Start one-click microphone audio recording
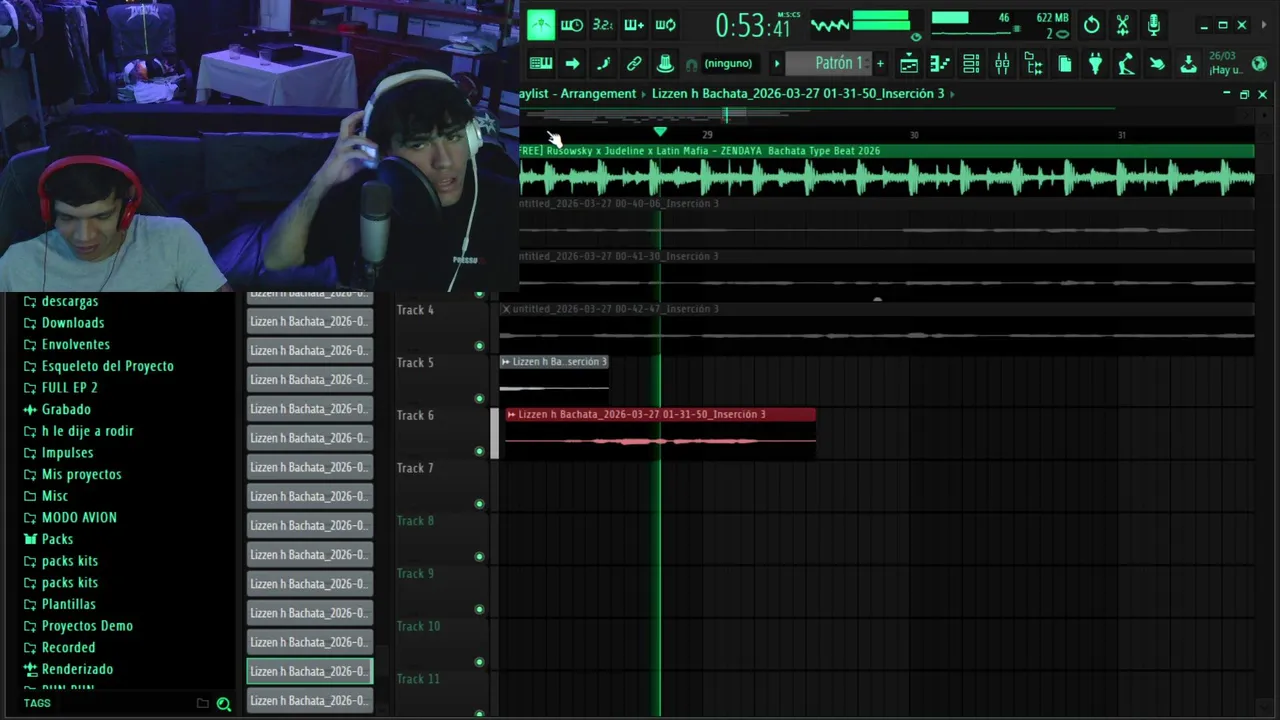This screenshot has width=1280, height=720. coord(1154,25)
